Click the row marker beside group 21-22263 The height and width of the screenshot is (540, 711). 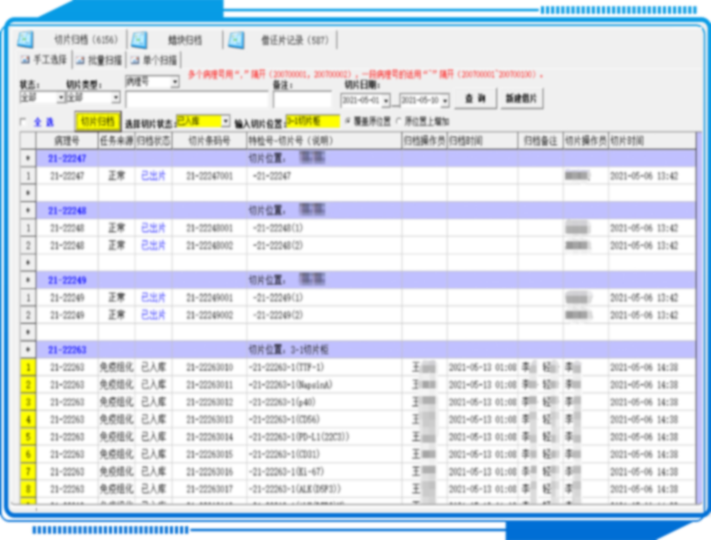pos(27,349)
